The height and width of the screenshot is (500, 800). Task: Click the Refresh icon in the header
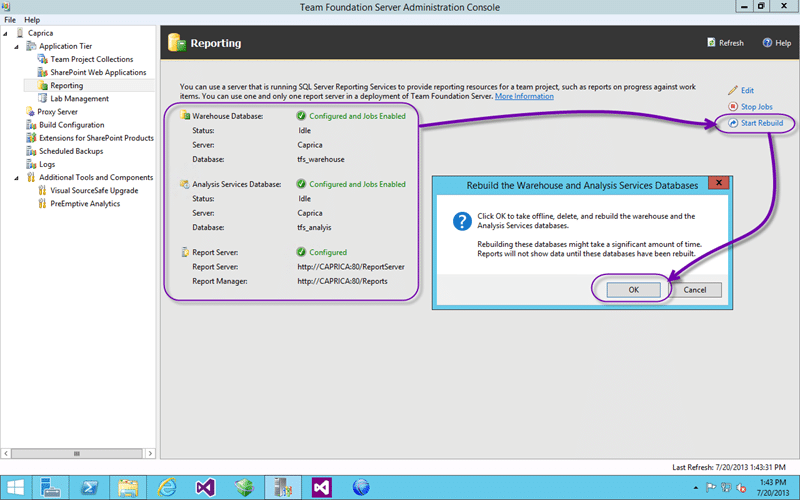click(711, 43)
